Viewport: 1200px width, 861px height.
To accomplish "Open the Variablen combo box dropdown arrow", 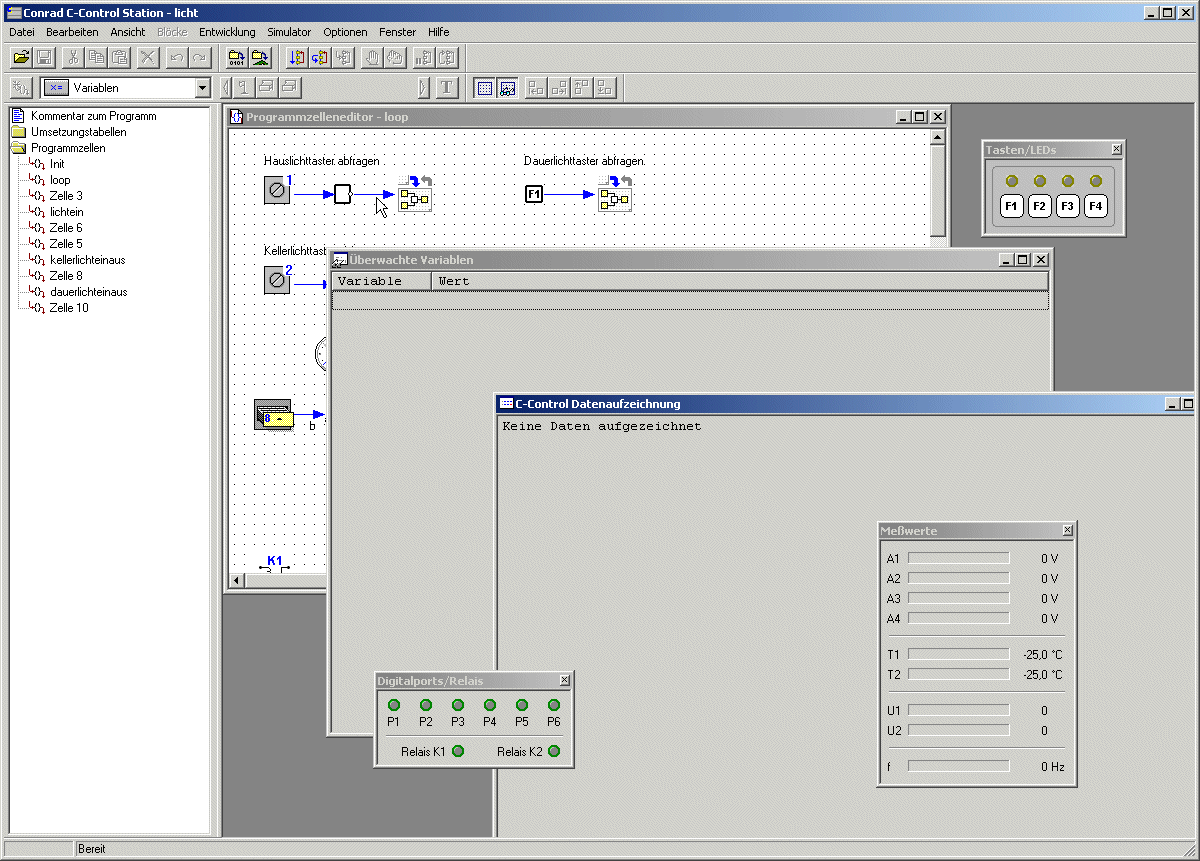I will (x=203, y=88).
